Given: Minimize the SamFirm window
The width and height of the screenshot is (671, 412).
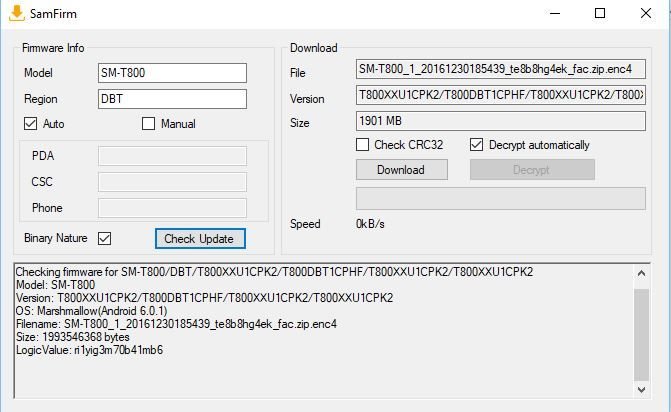Looking at the screenshot, I should [555, 13].
